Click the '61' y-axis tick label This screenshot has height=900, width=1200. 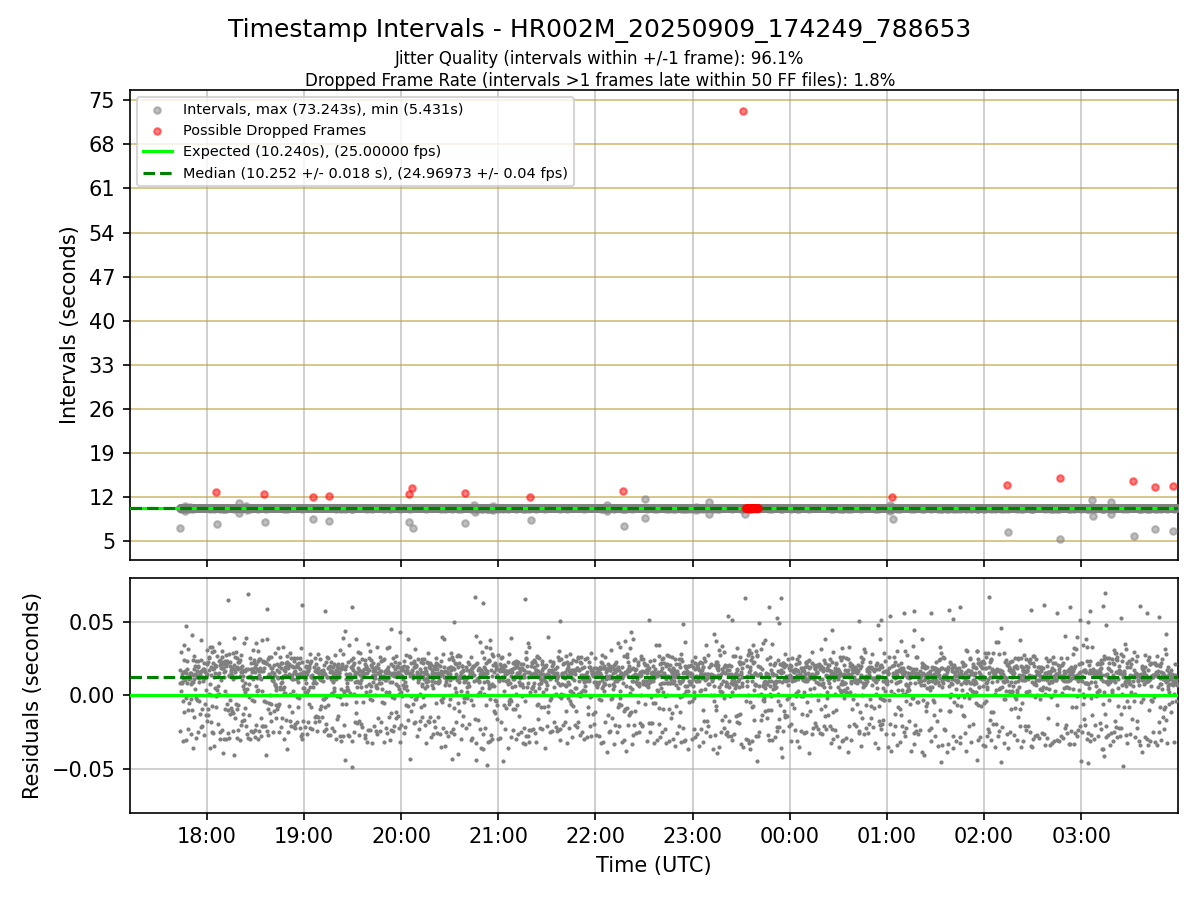point(101,188)
